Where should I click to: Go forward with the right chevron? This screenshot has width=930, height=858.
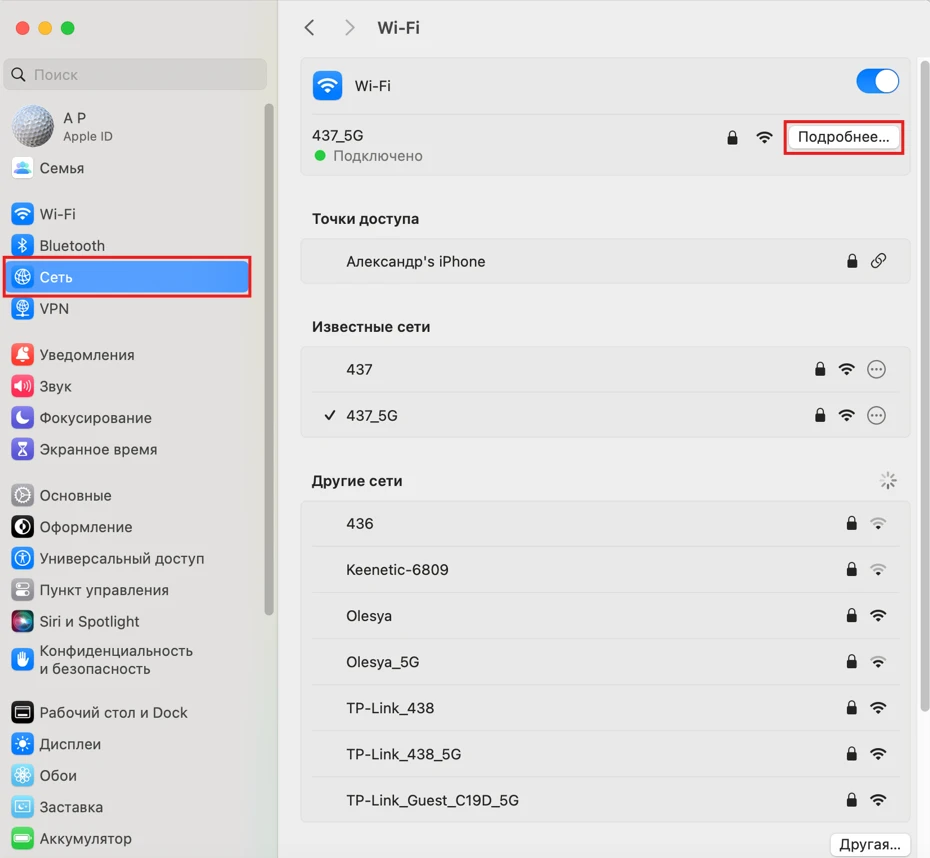pos(350,27)
